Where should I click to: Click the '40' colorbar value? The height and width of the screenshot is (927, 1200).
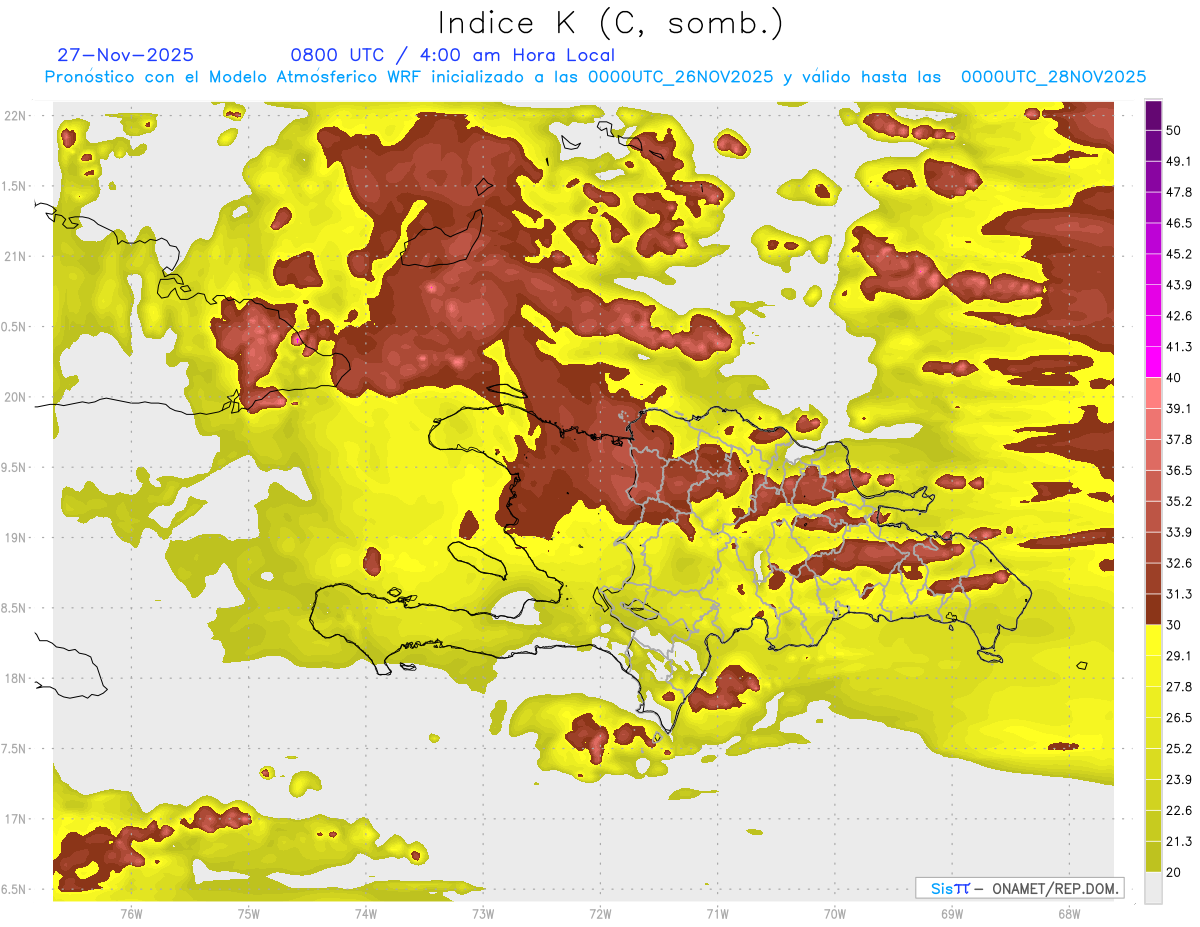pos(1175,378)
